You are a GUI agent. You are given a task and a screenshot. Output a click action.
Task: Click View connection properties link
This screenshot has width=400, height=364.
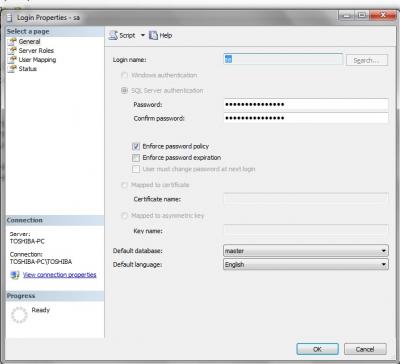[60, 275]
